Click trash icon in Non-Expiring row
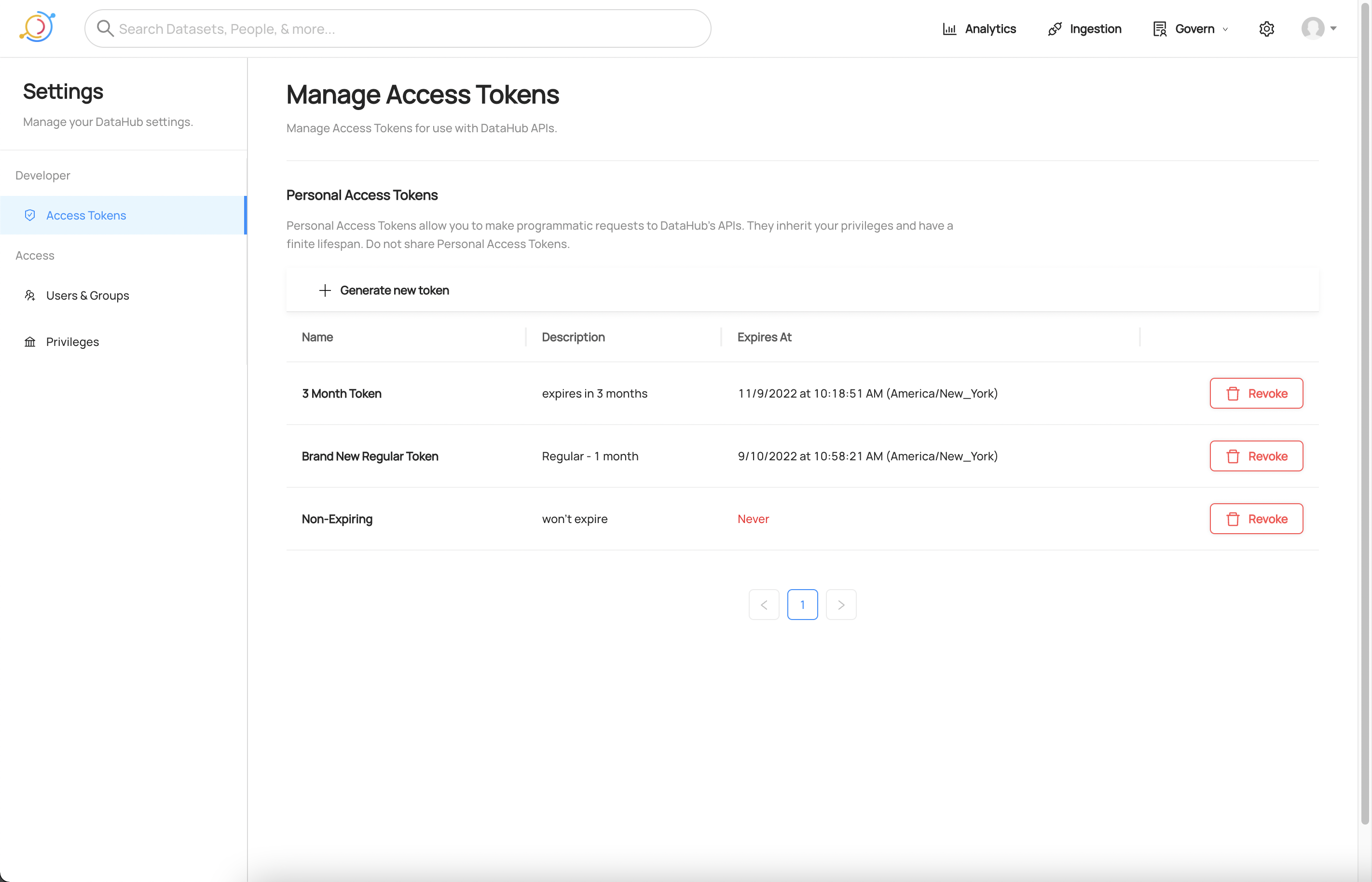The image size is (1372, 882). (x=1232, y=519)
